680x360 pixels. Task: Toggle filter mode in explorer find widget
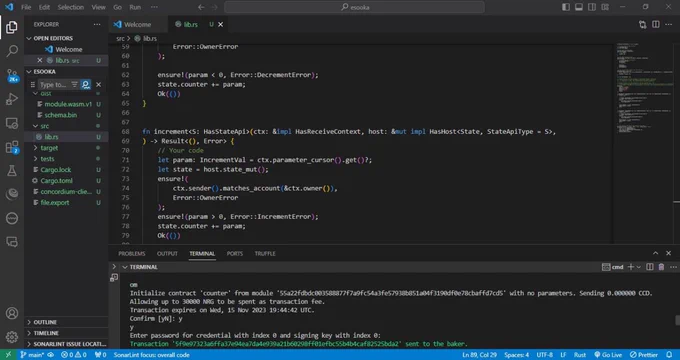point(75,85)
